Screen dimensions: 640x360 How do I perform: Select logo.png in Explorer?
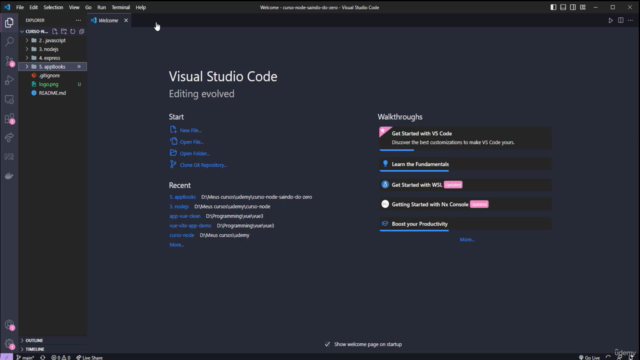pyautogui.click(x=52, y=84)
